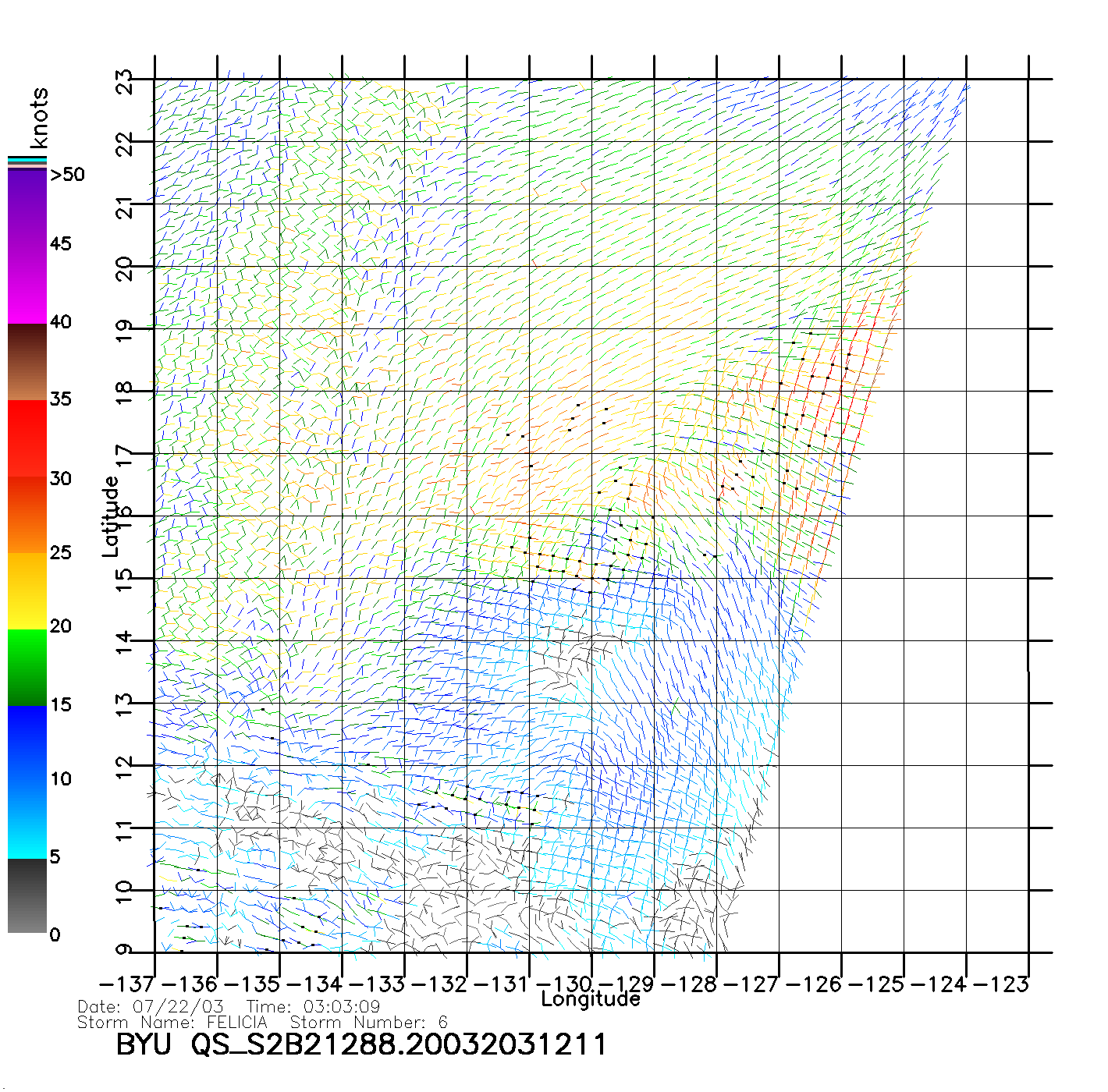Select the Longitude axis label

click(x=591, y=1000)
